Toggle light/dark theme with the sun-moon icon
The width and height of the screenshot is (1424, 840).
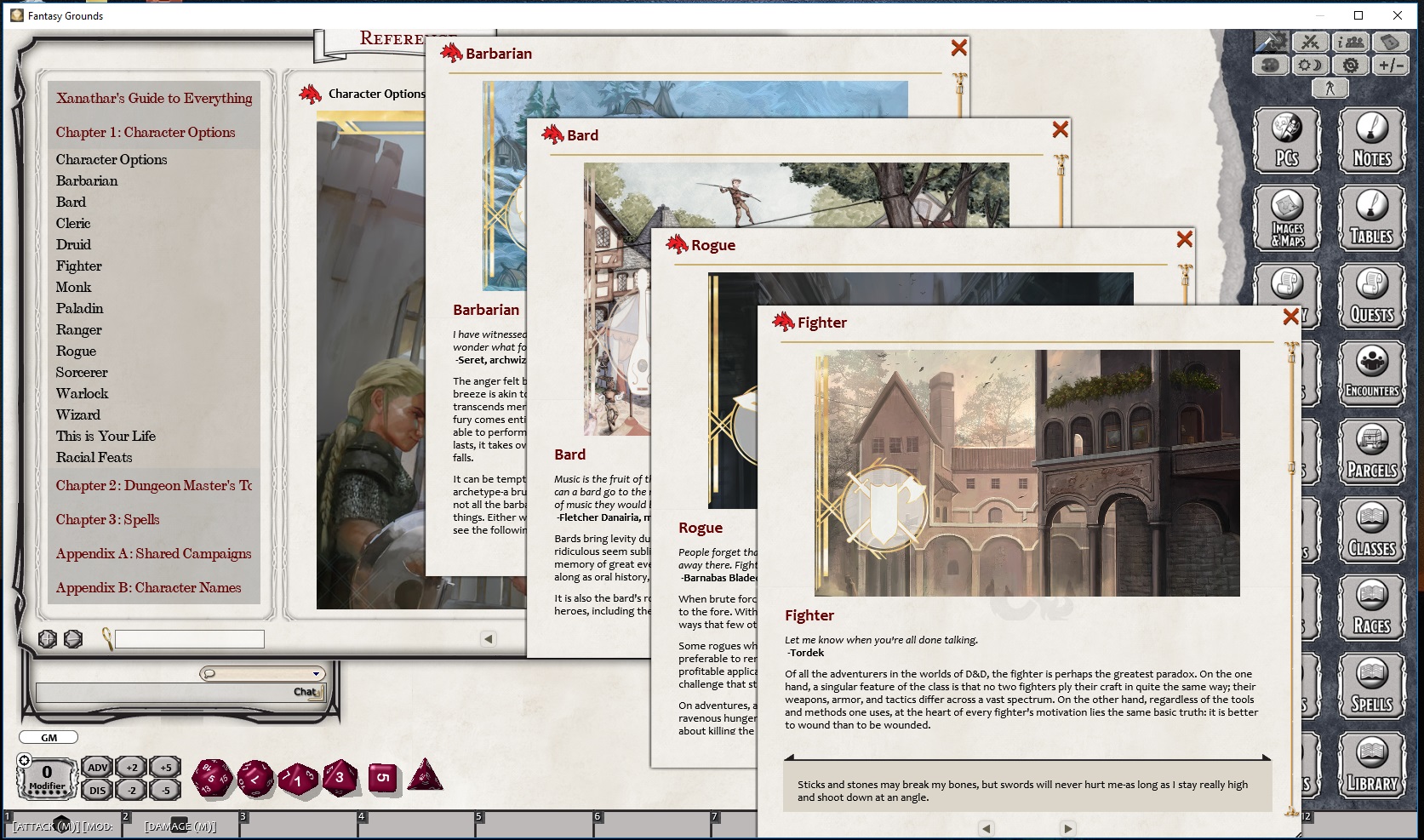click(x=1310, y=64)
